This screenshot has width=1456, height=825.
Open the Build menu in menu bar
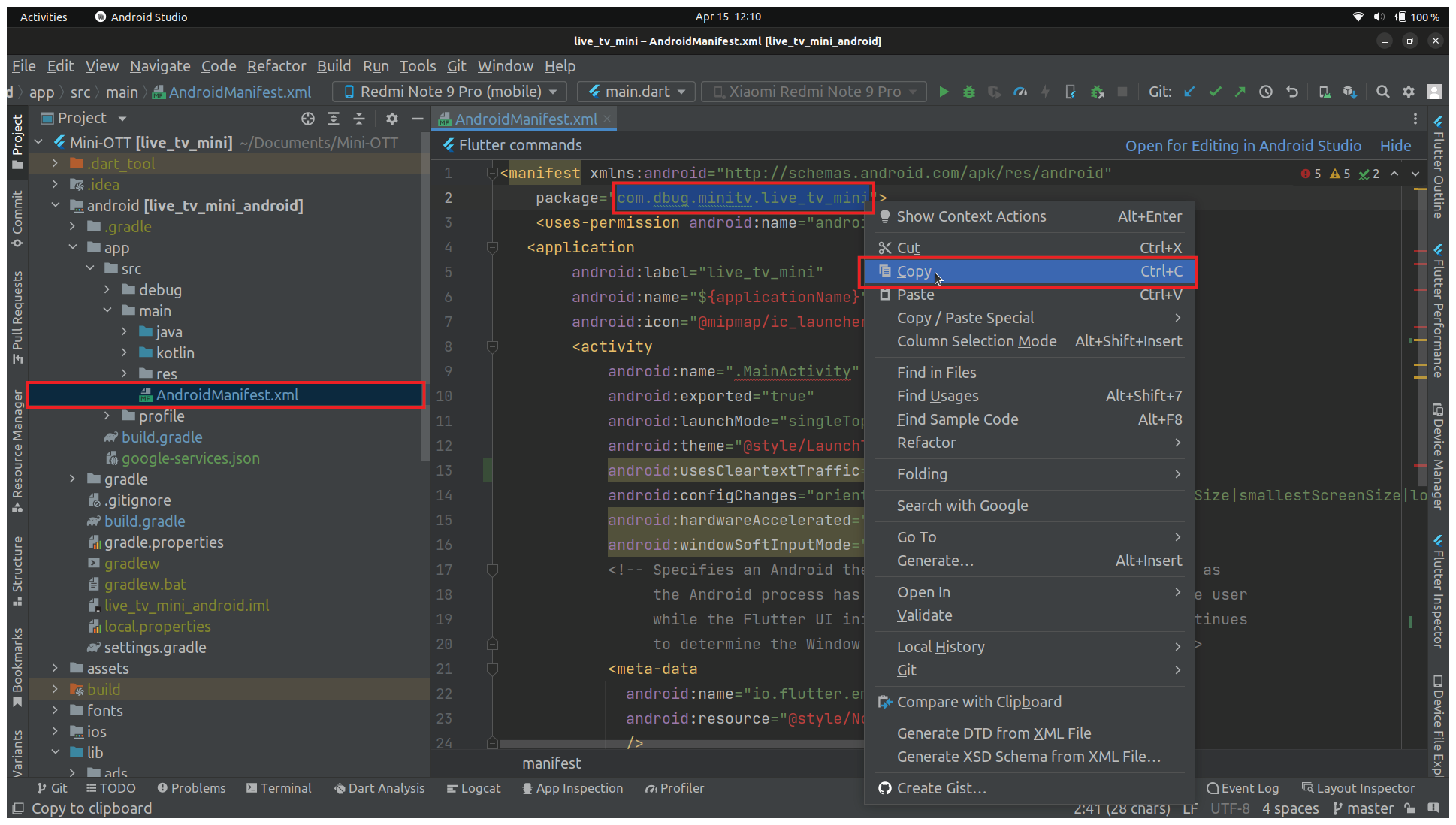tap(334, 66)
